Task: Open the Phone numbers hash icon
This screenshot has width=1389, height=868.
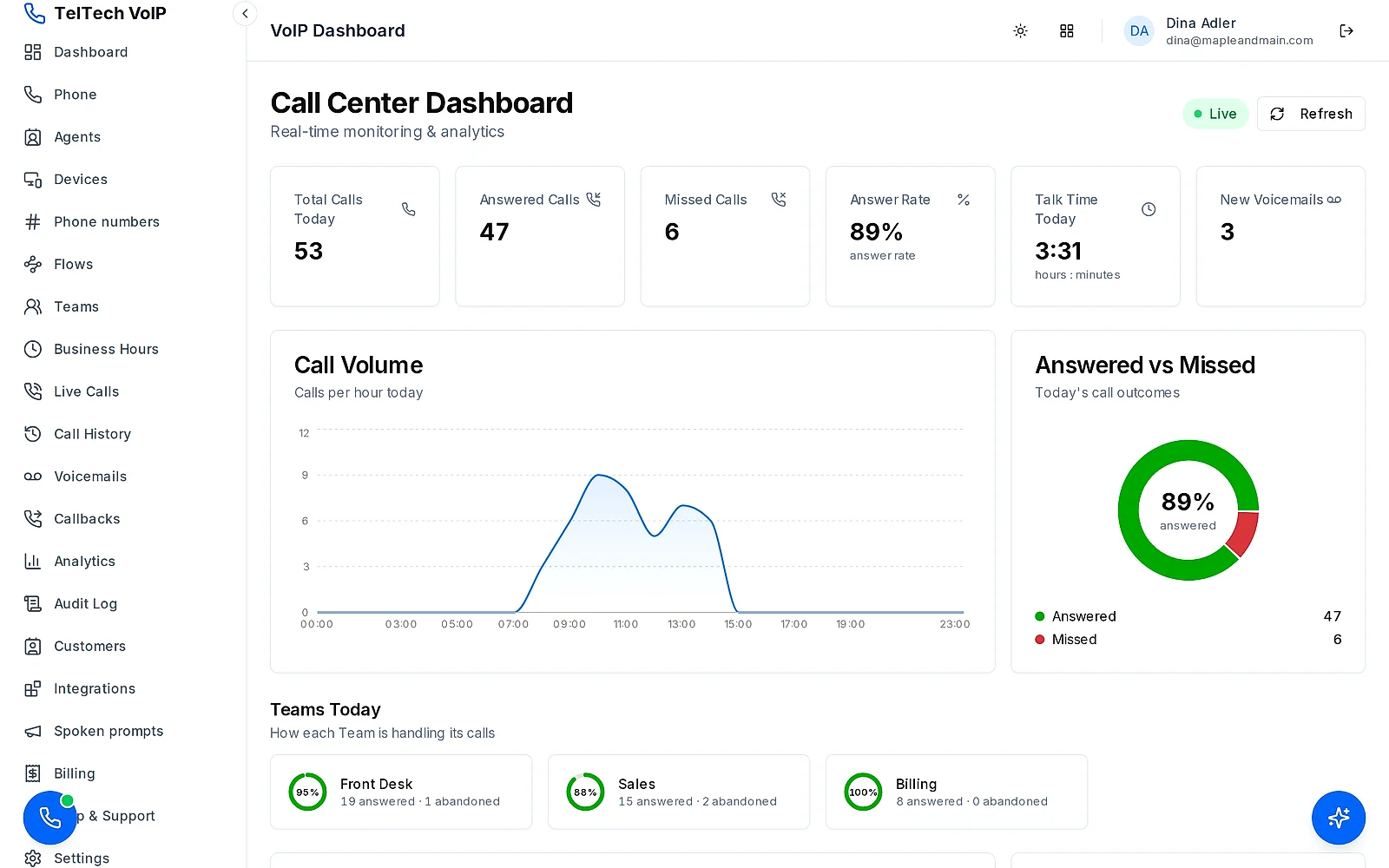Action: (x=33, y=222)
